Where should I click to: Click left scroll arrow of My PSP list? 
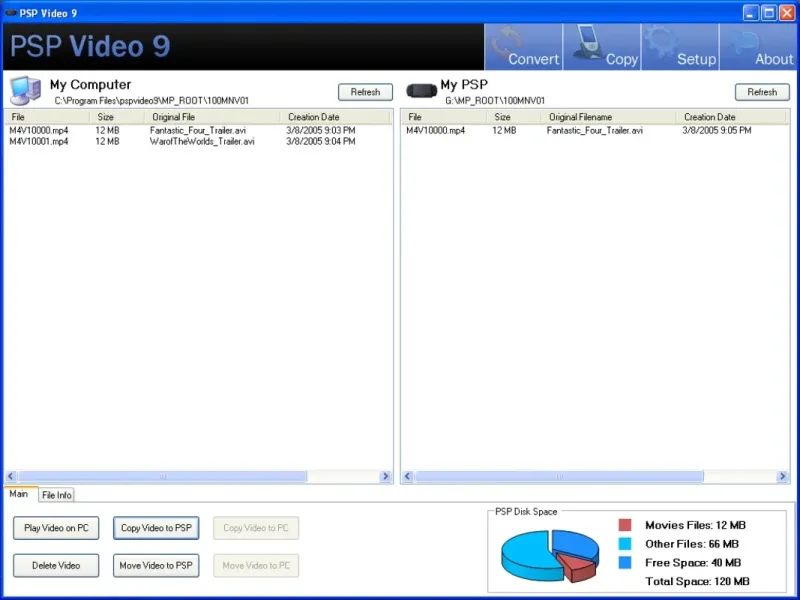408,477
